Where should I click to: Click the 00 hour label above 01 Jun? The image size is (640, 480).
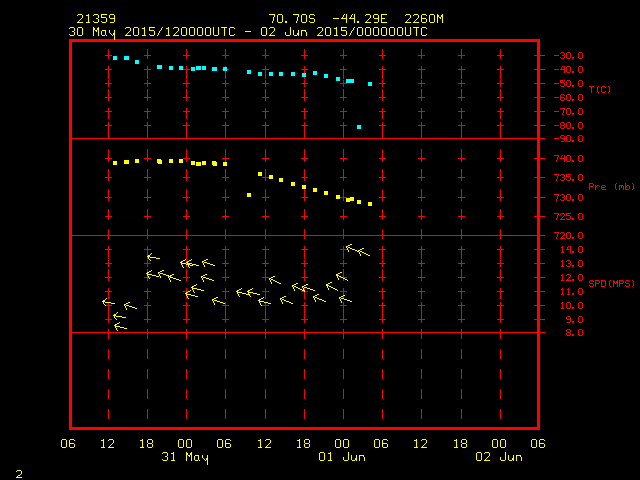(x=342, y=444)
